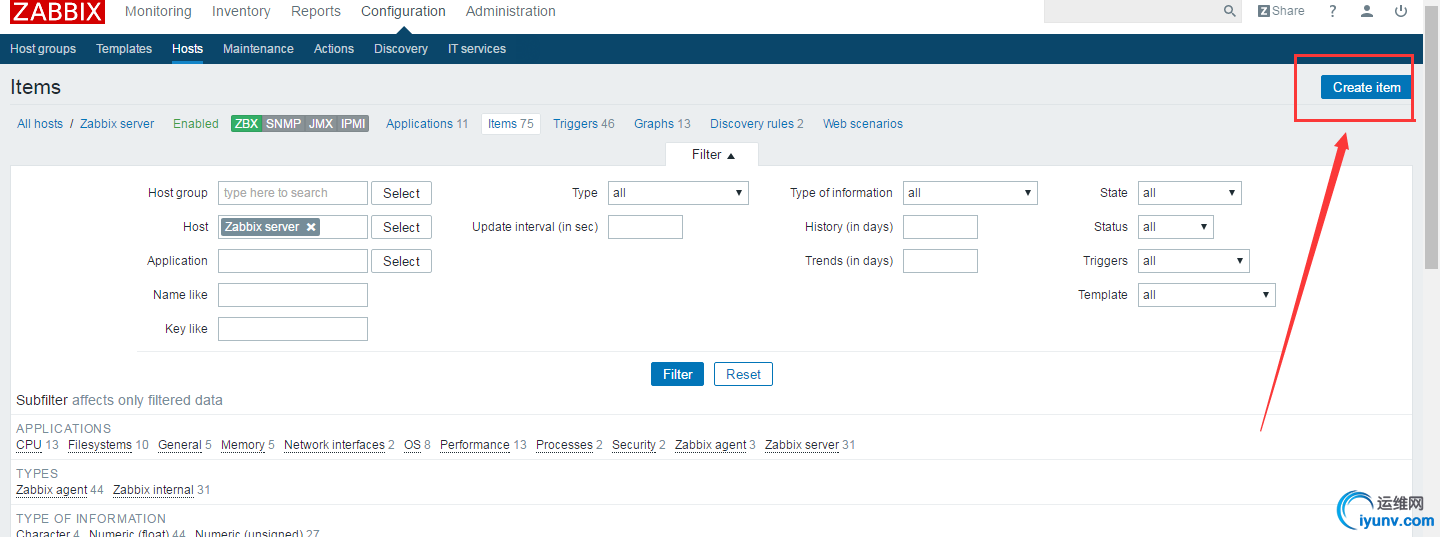Click the IPMI availability badge
The width and height of the screenshot is (1440, 537).
[353, 124]
